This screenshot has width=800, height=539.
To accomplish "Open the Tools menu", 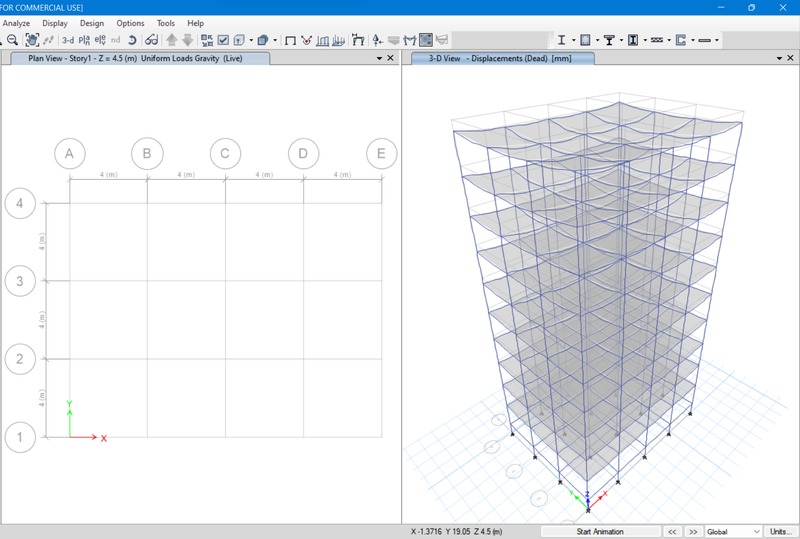I will point(166,23).
